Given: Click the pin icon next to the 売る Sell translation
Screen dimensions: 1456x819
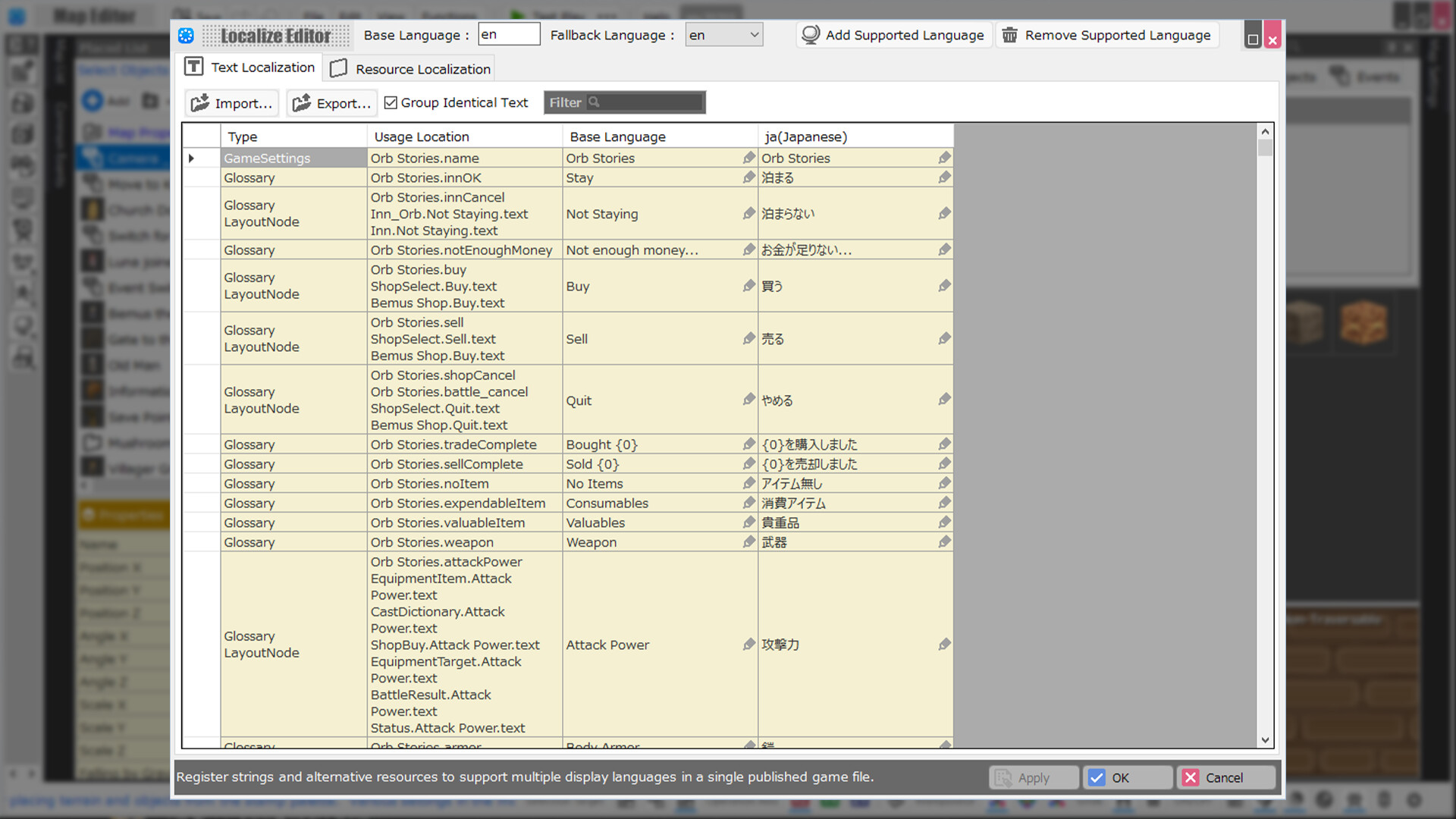Looking at the screenshot, I should coord(944,338).
